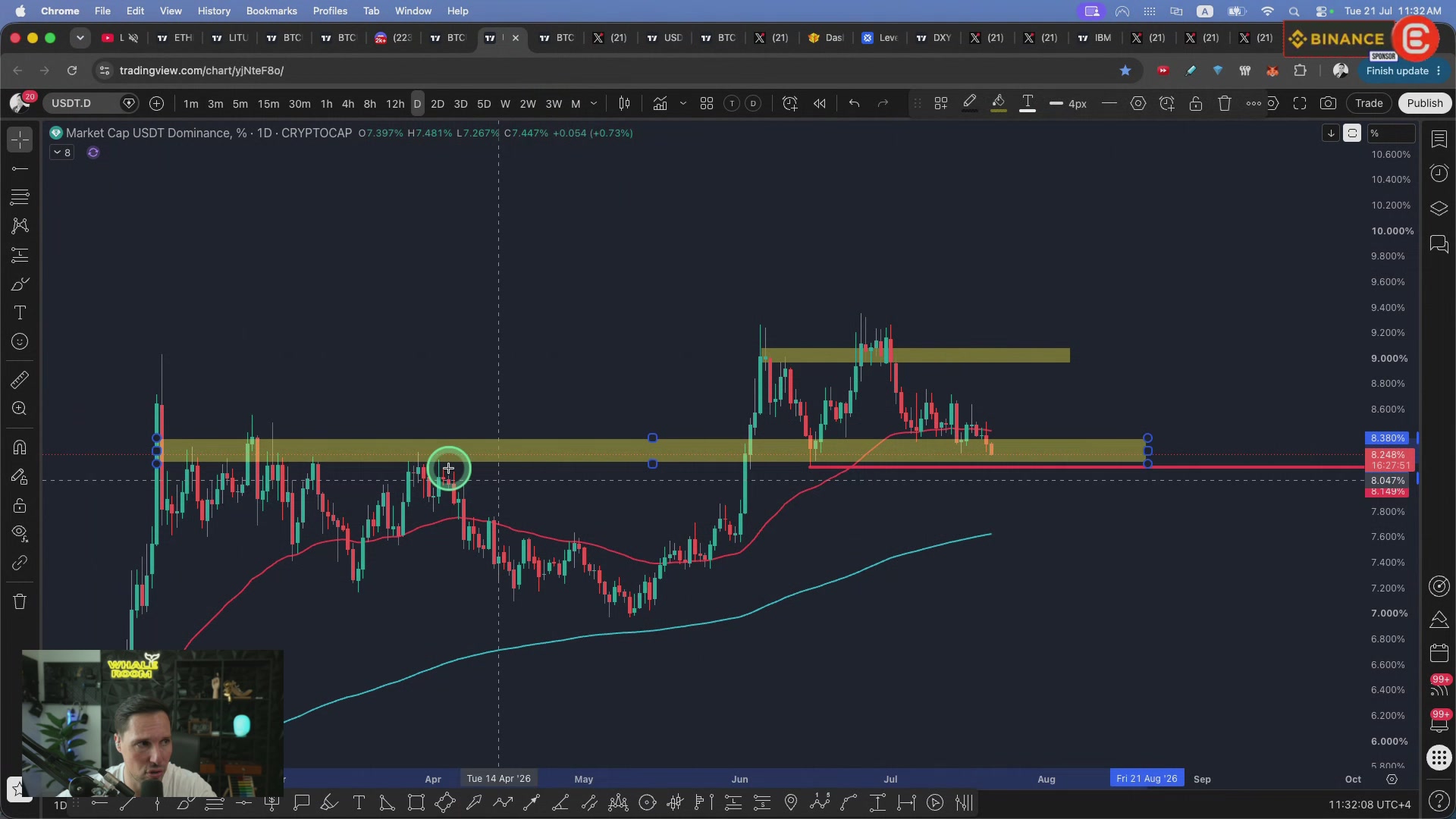This screenshot has width=1456, height=819.
Task: Hide all drawings with eye icon
Action: [20, 534]
